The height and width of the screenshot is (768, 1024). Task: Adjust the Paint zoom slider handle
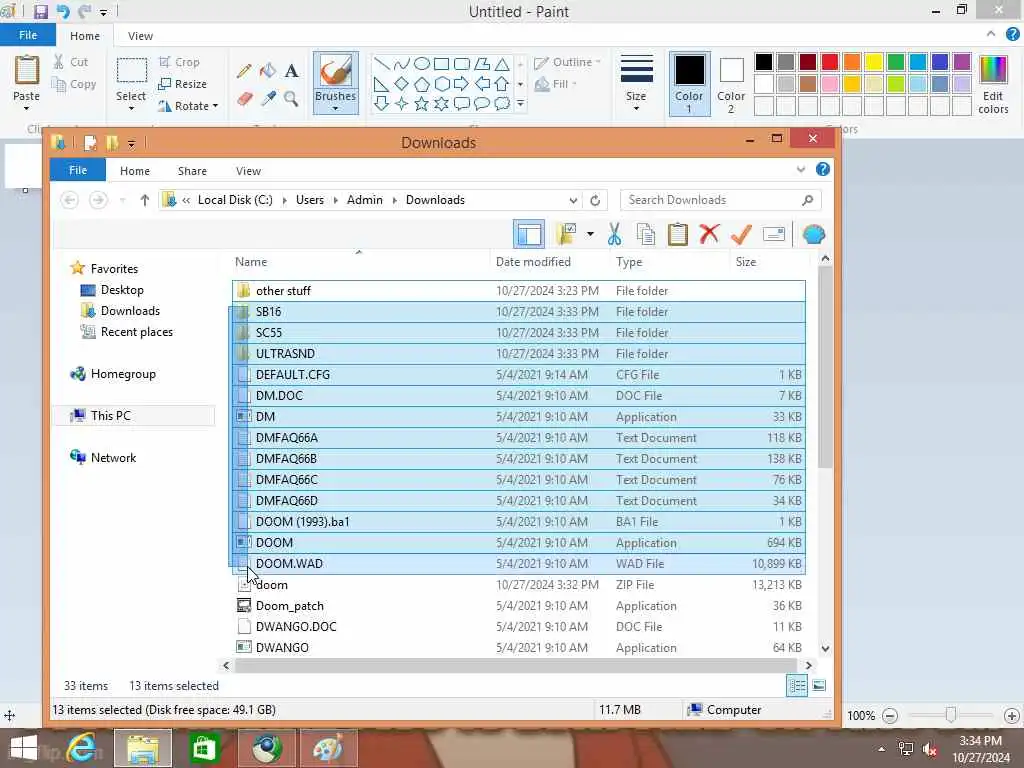click(951, 715)
